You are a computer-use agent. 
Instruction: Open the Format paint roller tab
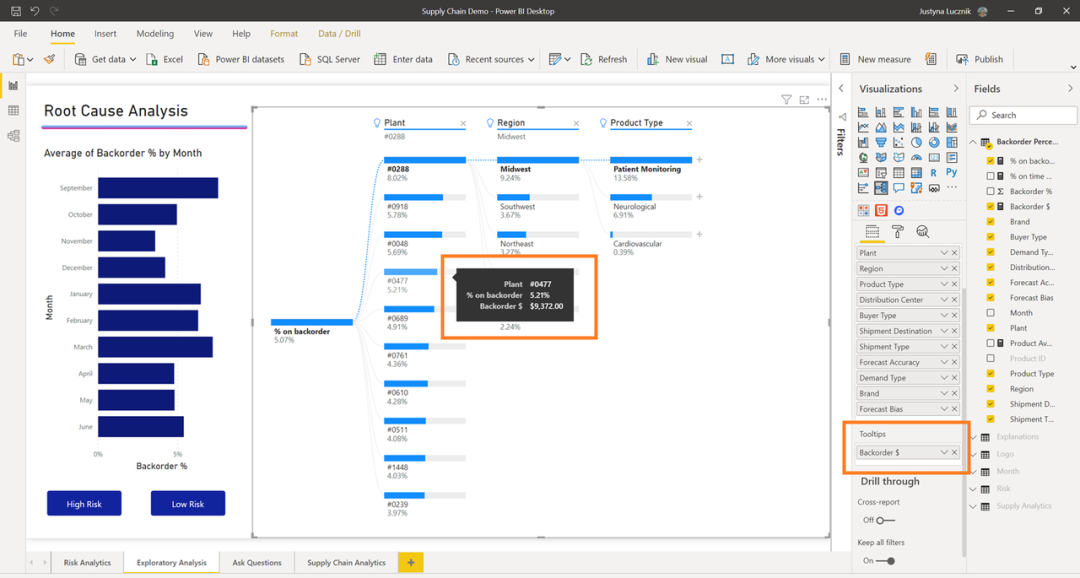(x=897, y=231)
